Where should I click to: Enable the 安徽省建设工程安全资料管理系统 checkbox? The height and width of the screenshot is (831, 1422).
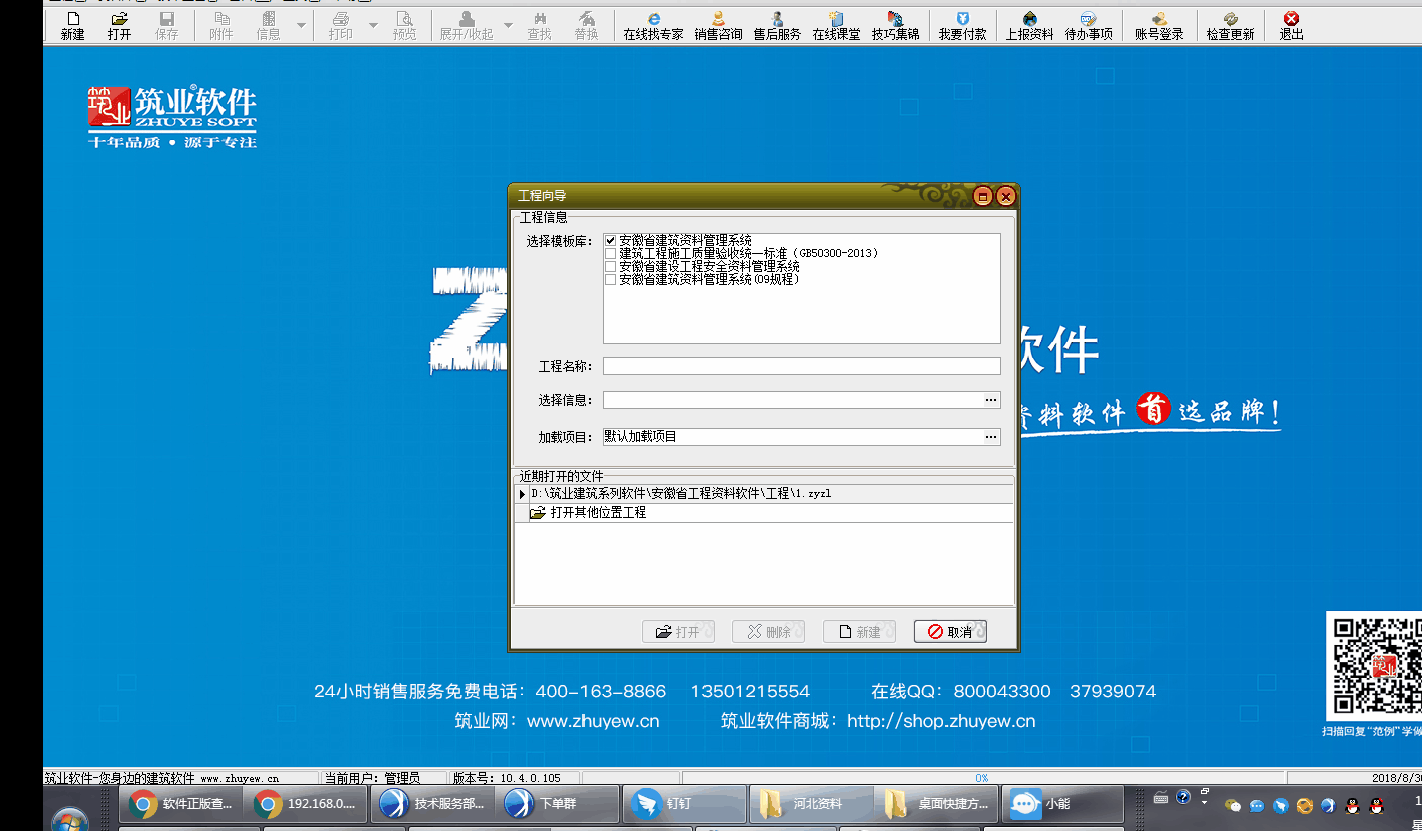tap(610, 267)
